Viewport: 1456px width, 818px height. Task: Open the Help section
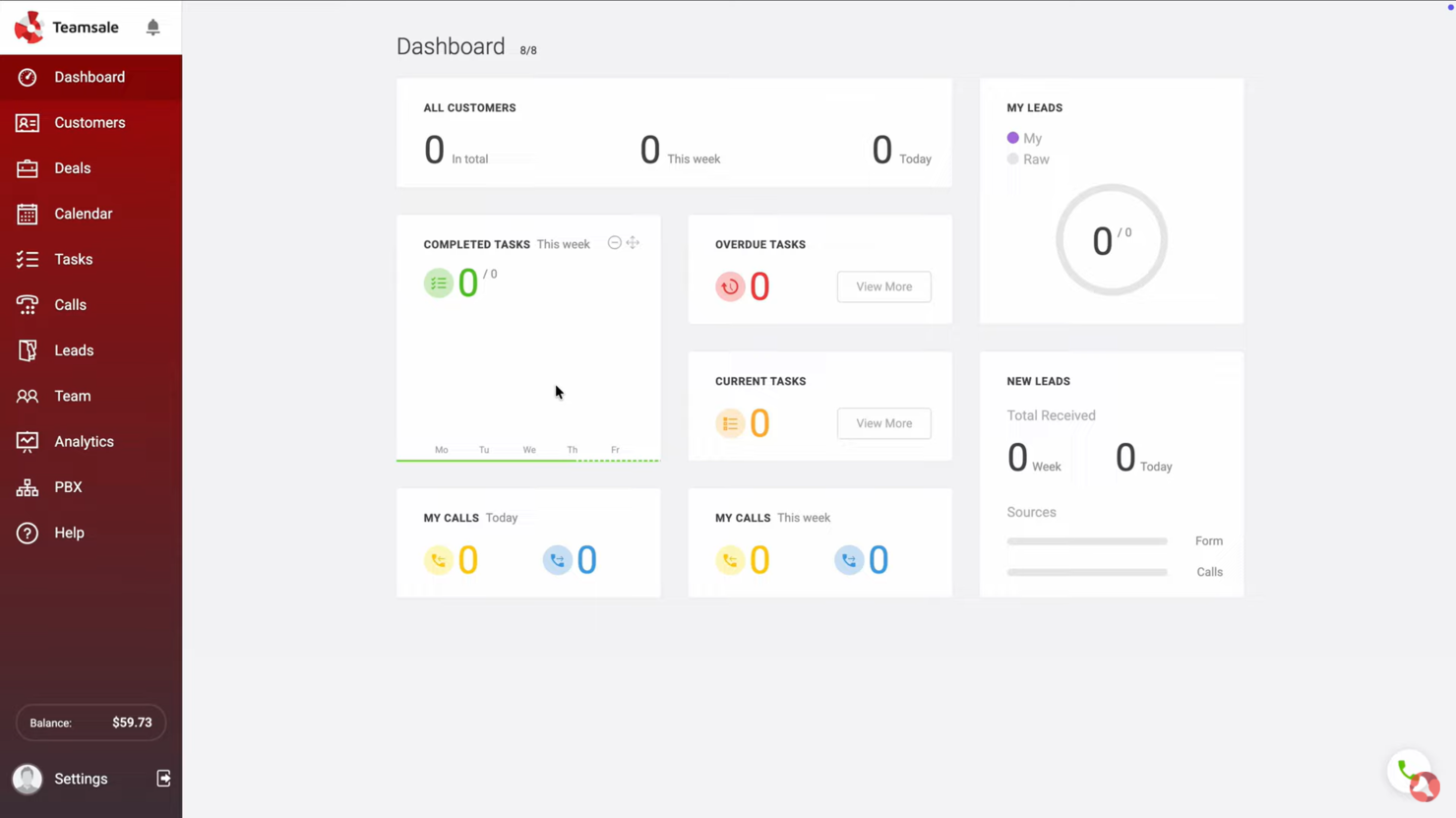click(69, 533)
